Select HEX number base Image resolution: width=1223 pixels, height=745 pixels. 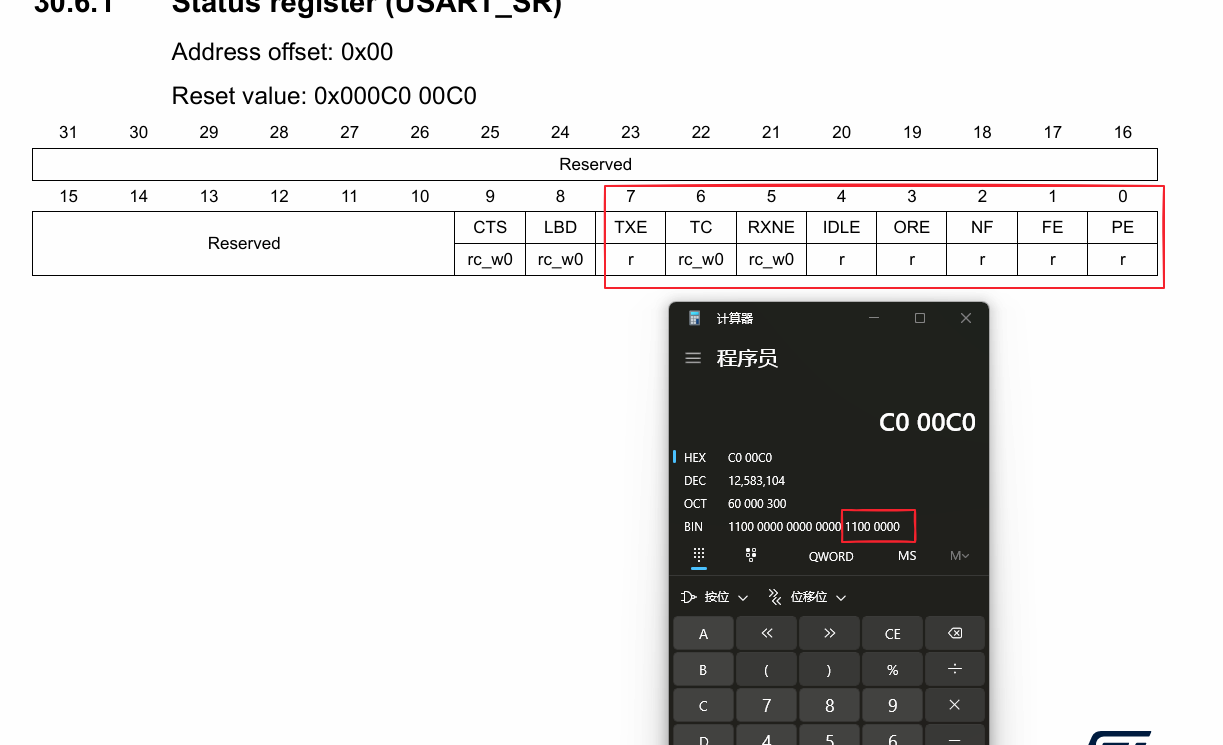tap(695, 458)
